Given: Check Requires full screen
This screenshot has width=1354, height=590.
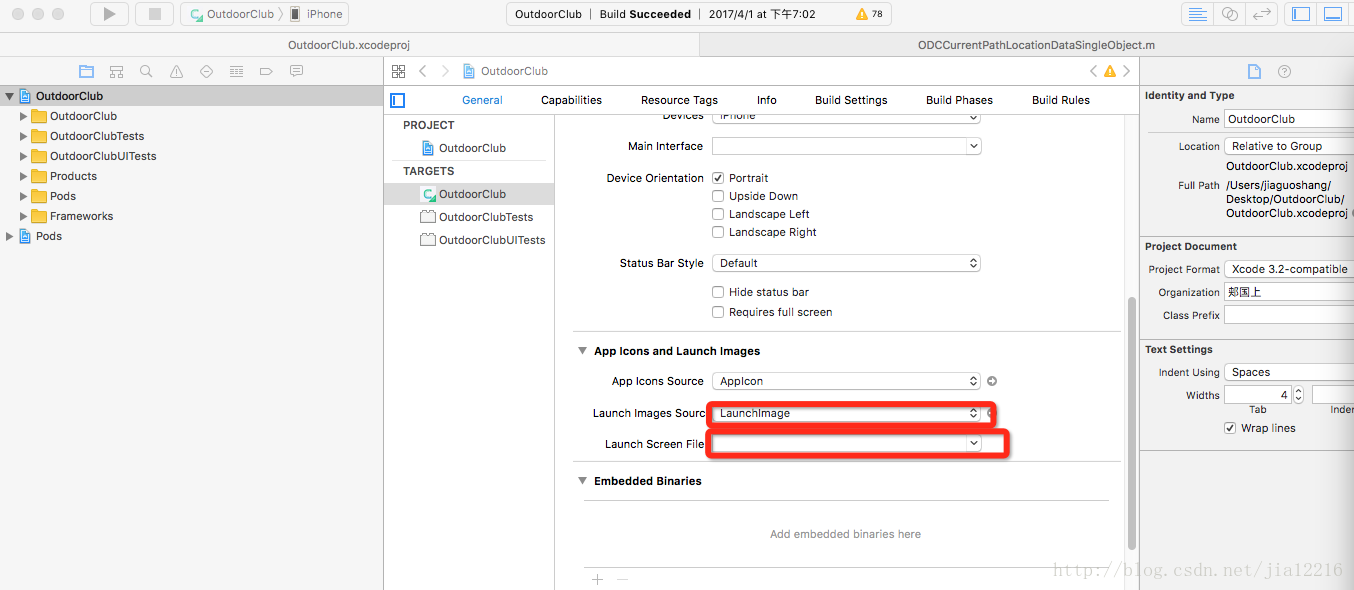Looking at the screenshot, I should [718, 312].
